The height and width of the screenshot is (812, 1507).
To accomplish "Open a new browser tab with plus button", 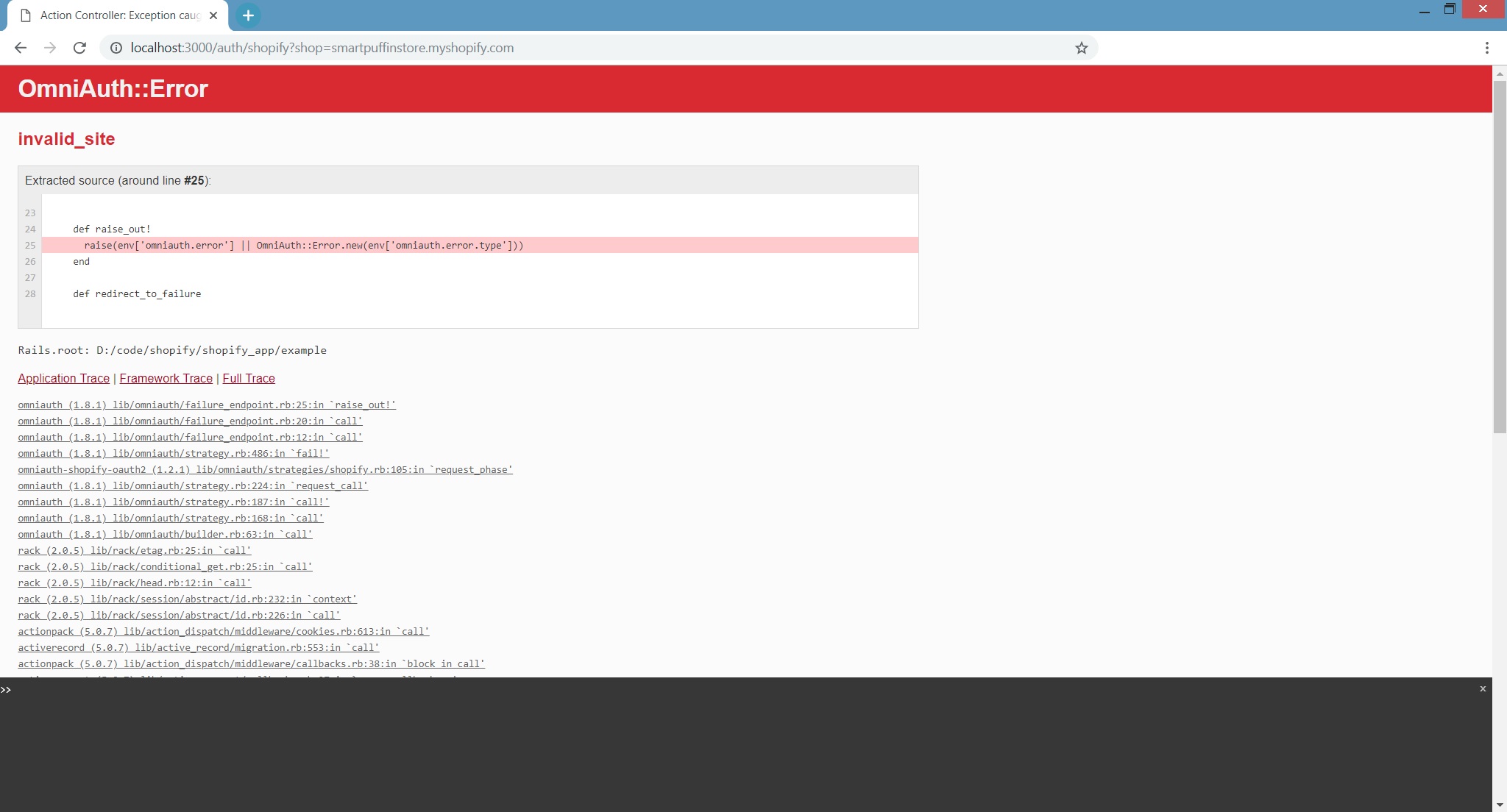I will click(247, 15).
